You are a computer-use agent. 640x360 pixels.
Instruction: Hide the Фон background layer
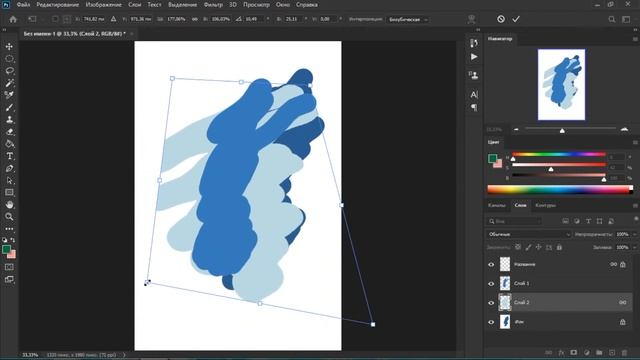(491, 322)
